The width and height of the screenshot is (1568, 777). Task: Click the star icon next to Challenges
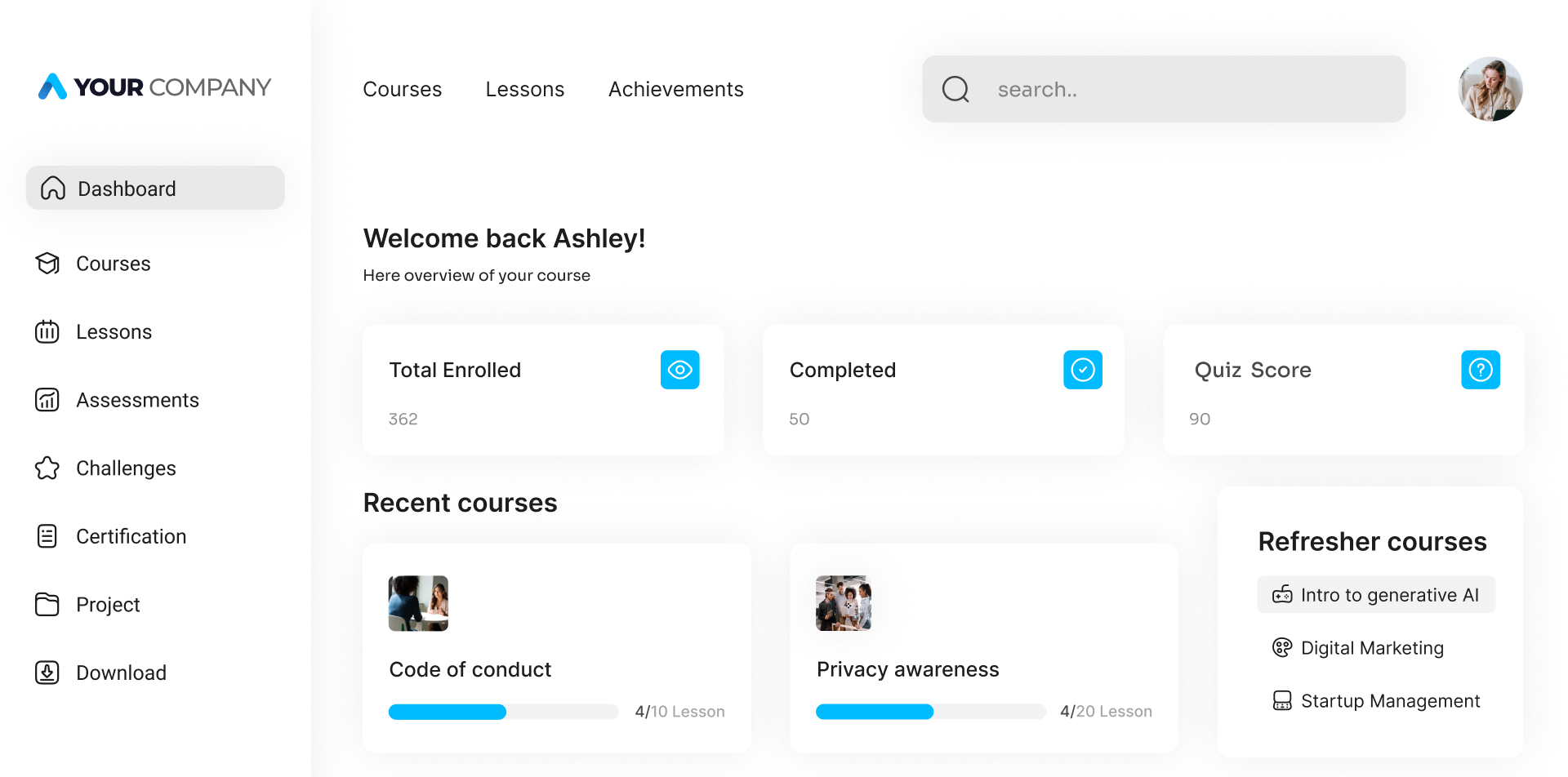point(47,468)
